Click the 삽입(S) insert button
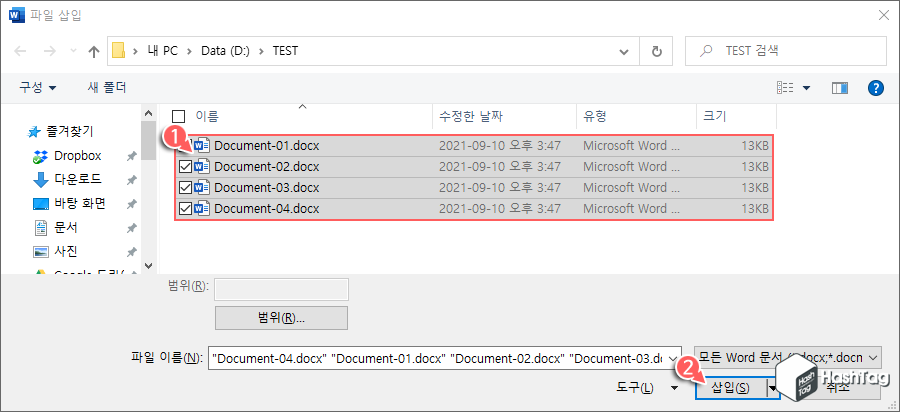The width and height of the screenshot is (900, 412). pyautogui.click(x=730, y=388)
